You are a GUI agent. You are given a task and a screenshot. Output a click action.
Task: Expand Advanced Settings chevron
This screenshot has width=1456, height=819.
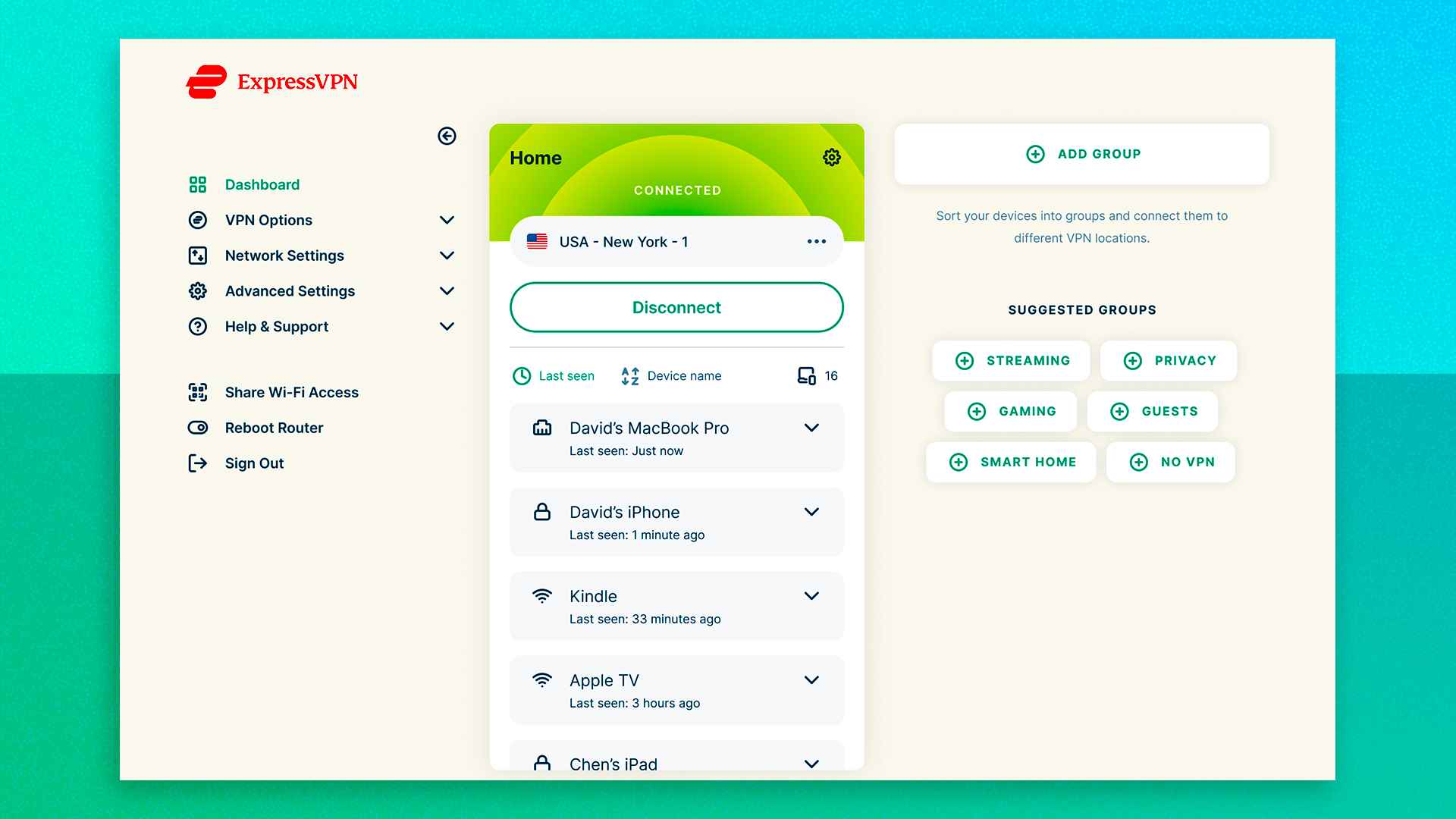tap(447, 291)
